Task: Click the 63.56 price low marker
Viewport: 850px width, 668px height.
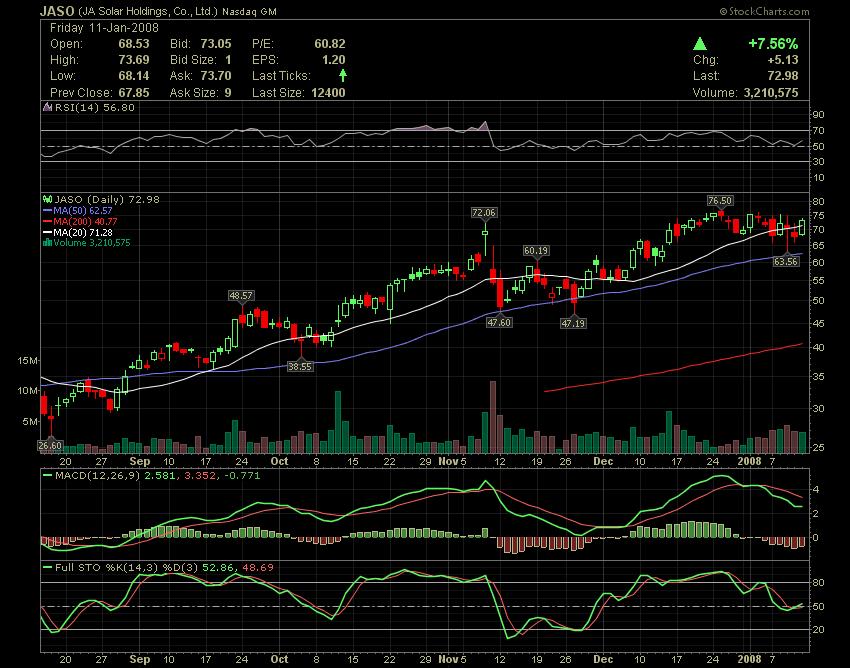Action: pyautogui.click(x=786, y=262)
